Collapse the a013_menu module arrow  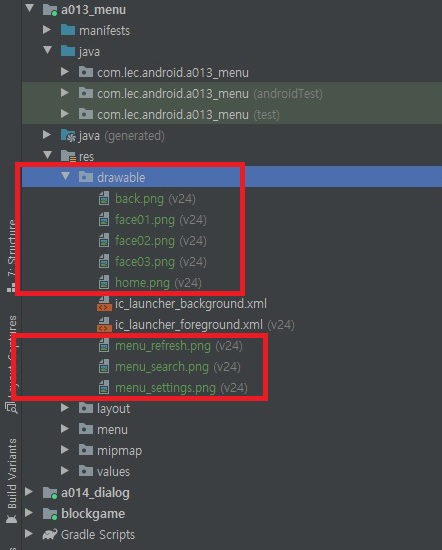point(30,8)
